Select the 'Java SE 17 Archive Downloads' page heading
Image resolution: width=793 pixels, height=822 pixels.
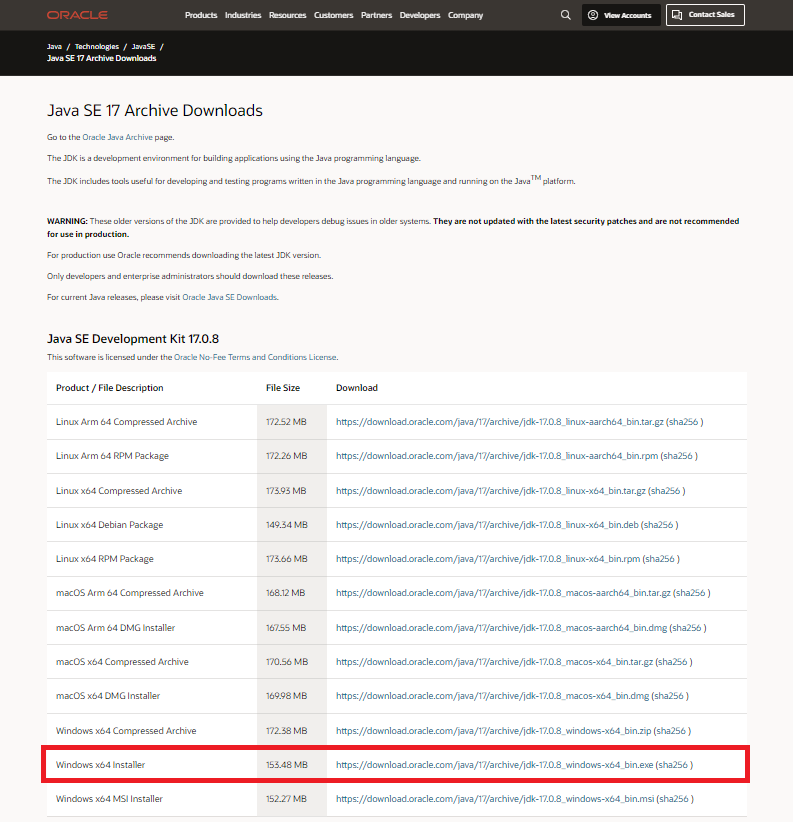pos(155,111)
